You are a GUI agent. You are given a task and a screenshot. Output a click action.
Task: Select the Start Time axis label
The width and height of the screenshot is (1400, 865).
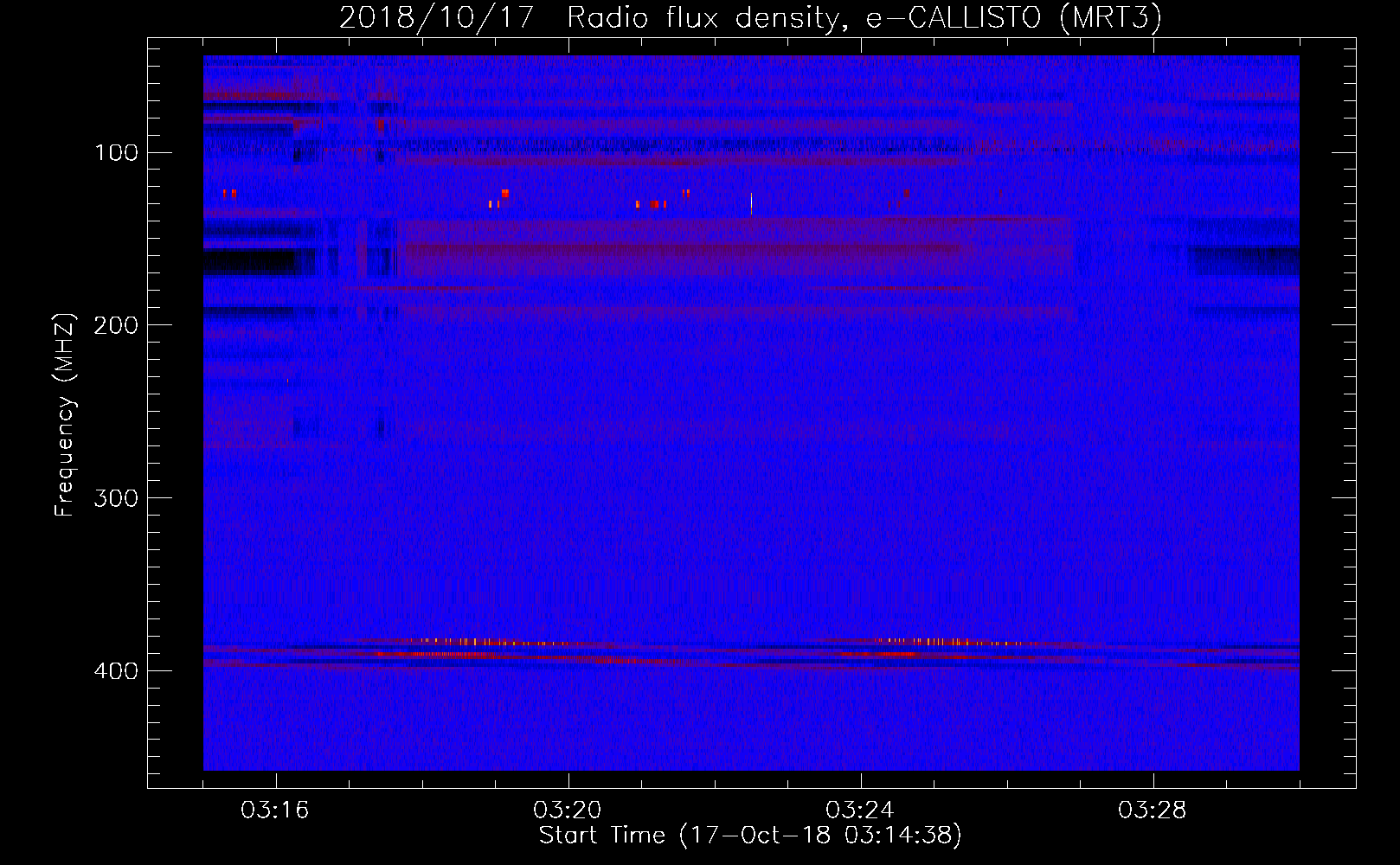click(x=750, y=836)
